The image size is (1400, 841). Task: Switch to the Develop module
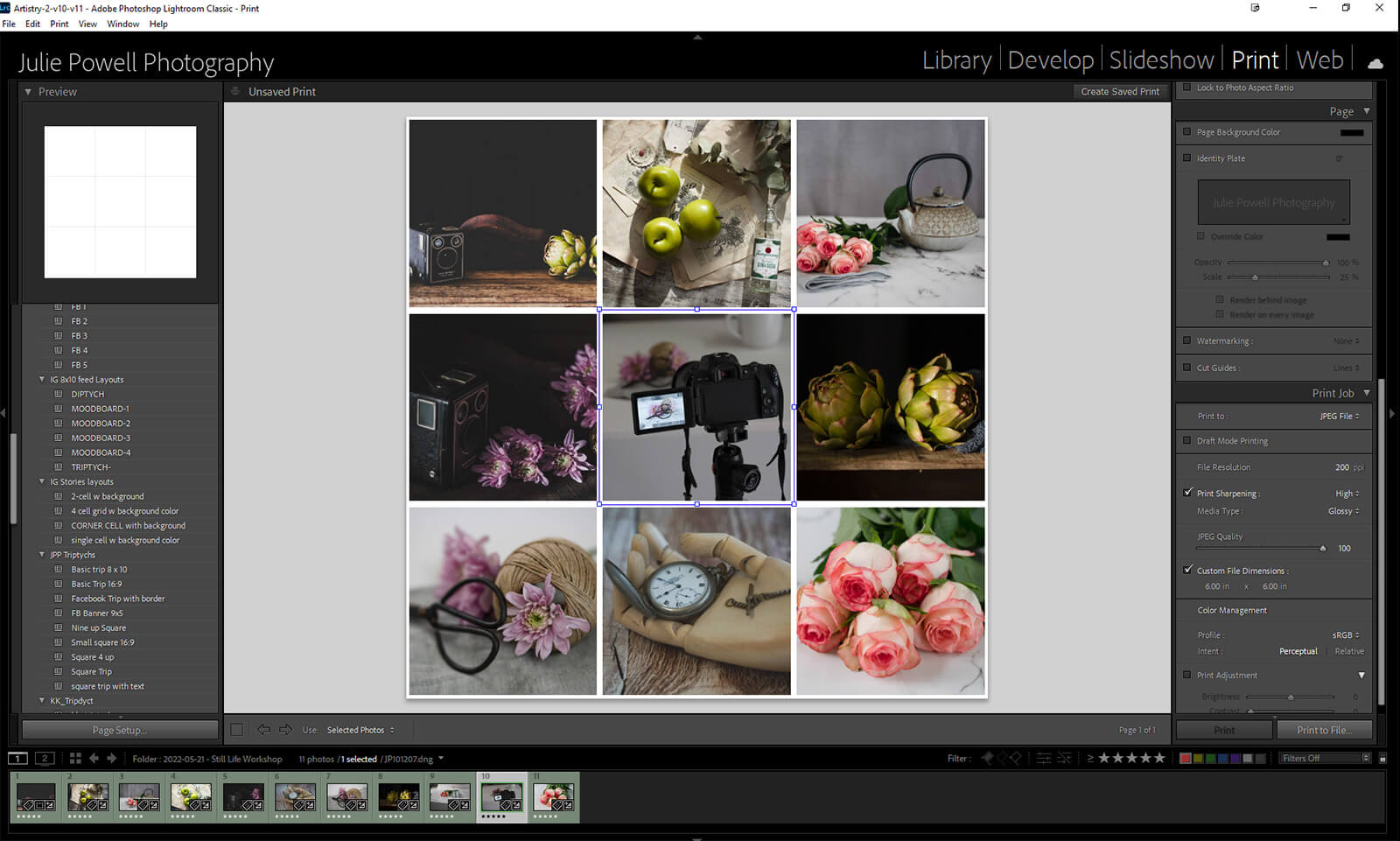point(1050,60)
